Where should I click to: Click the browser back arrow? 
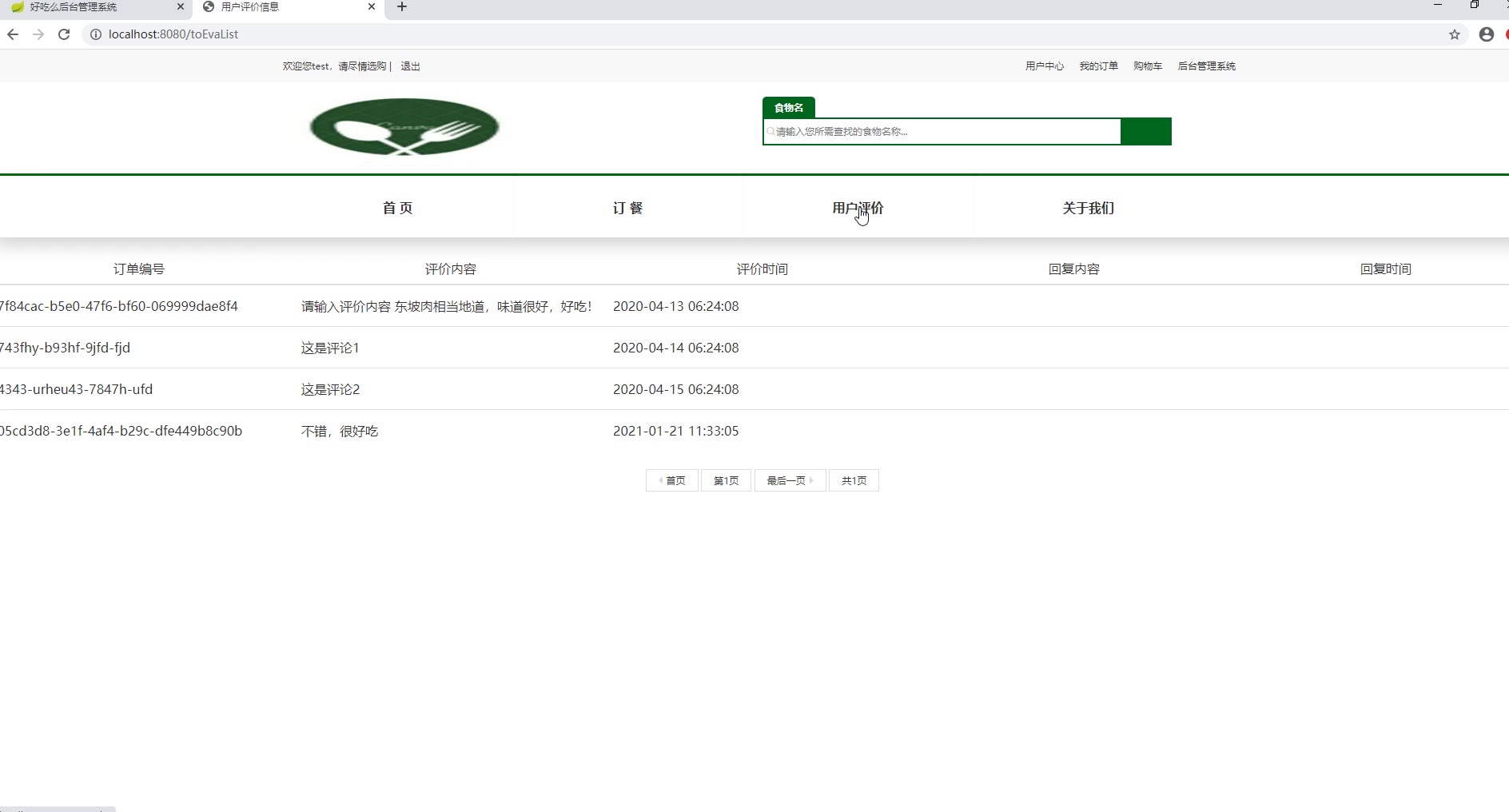[13, 34]
